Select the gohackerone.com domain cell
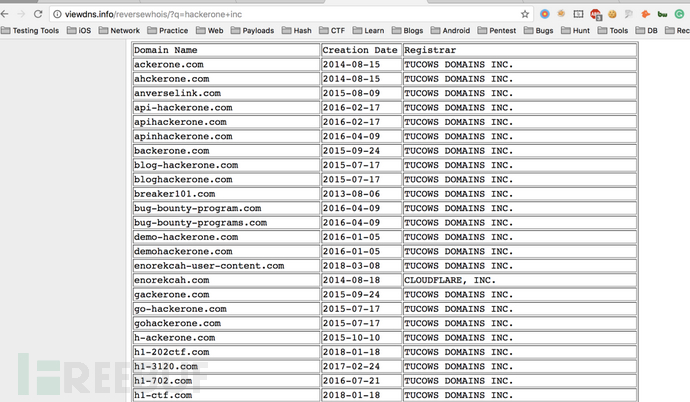The image size is (690, 402). pos(226,323)
